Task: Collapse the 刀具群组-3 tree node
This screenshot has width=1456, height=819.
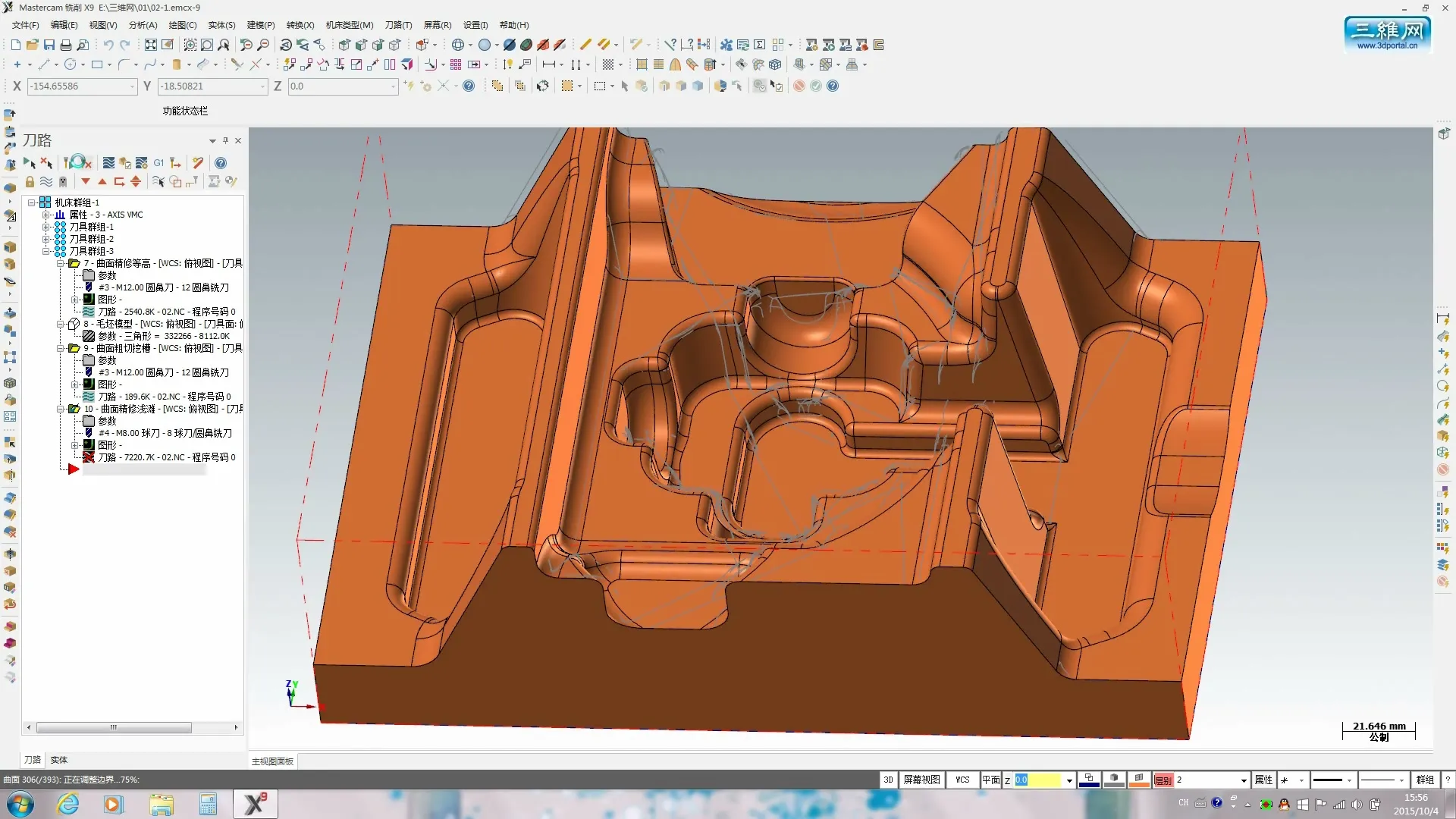Action: [46, 251]
